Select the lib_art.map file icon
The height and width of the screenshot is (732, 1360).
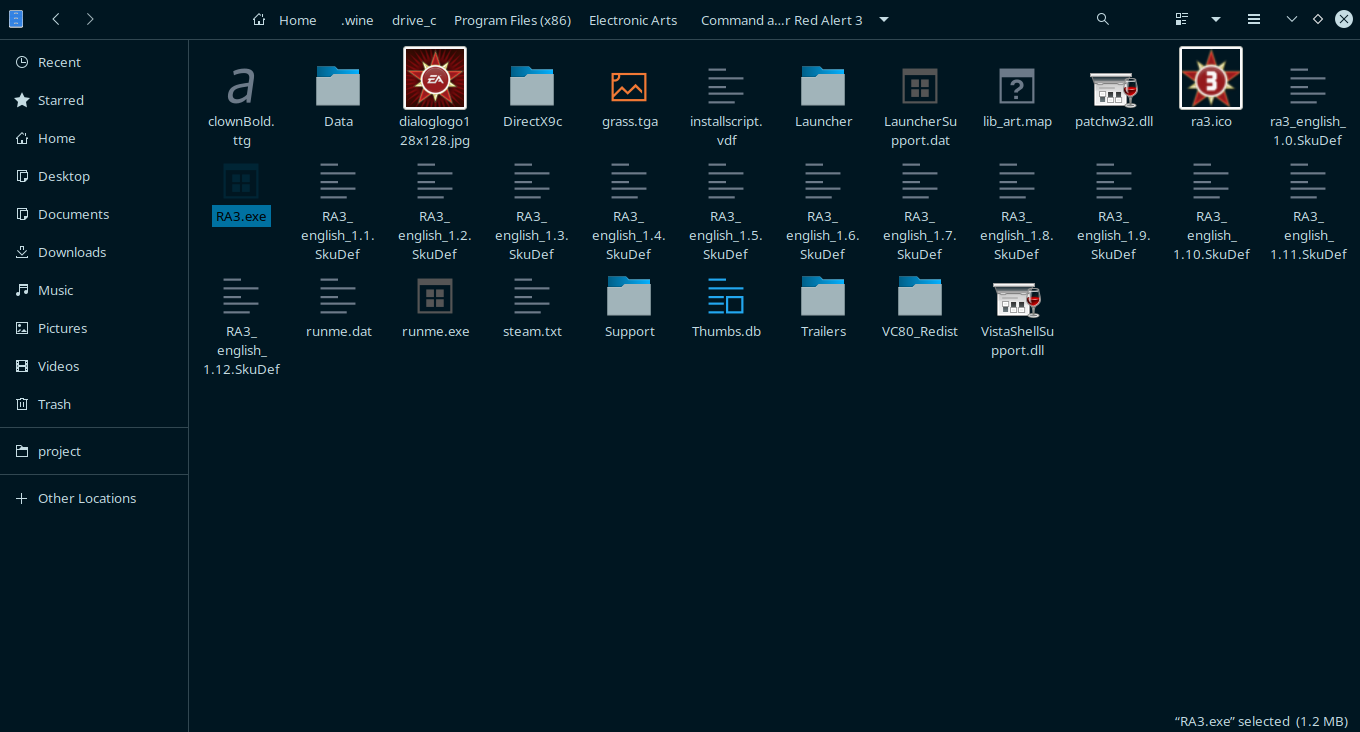pyautogui.click(x=1017, y=86)
